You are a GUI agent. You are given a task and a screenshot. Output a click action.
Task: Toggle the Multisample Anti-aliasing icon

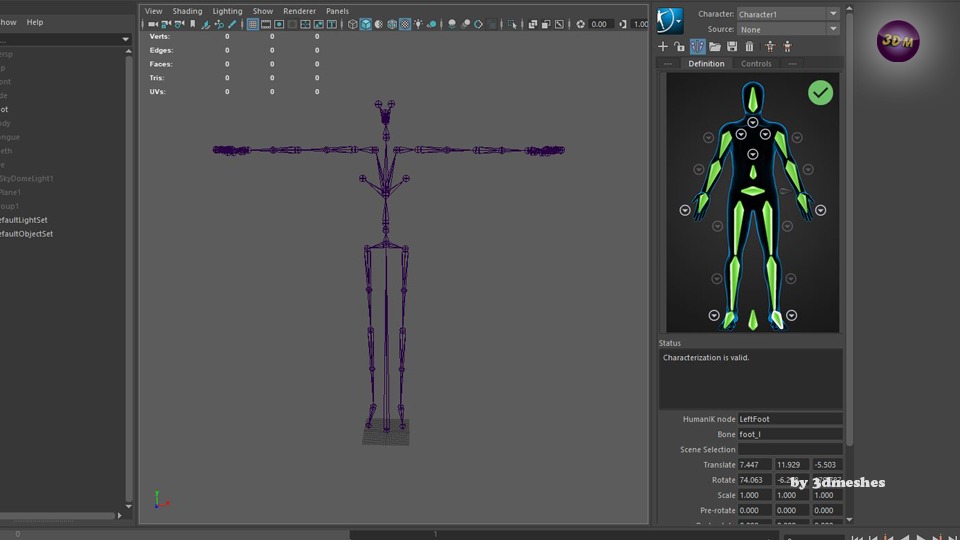point(479,24)
